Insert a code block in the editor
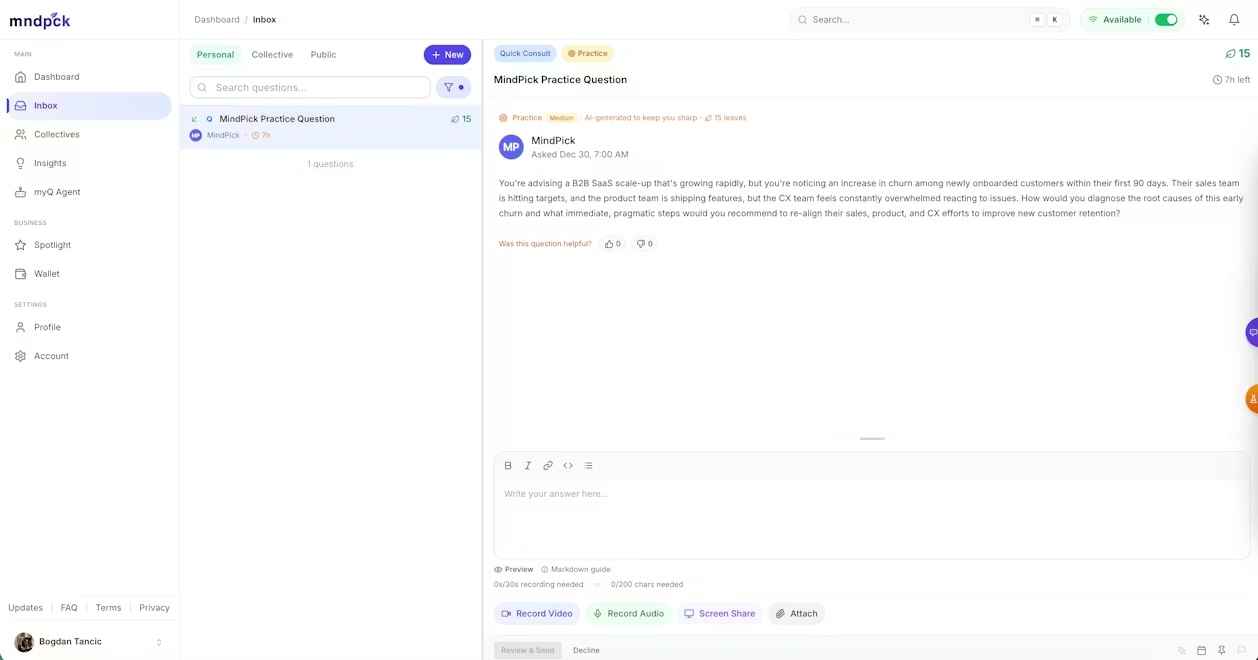Screen dimensions: 1258x660 coord(568,465)
